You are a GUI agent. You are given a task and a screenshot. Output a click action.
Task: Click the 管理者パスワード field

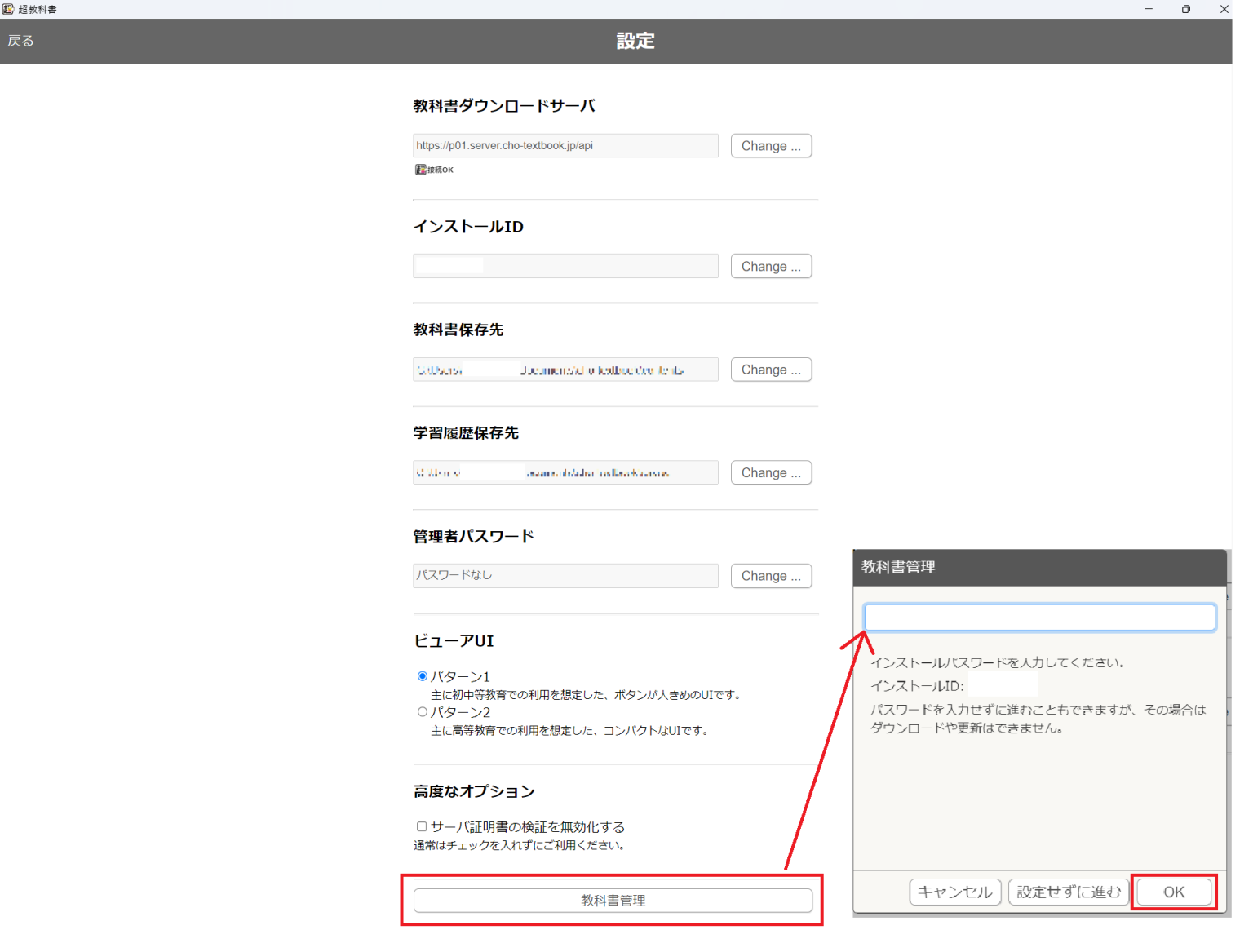click(x=565, y=576)
